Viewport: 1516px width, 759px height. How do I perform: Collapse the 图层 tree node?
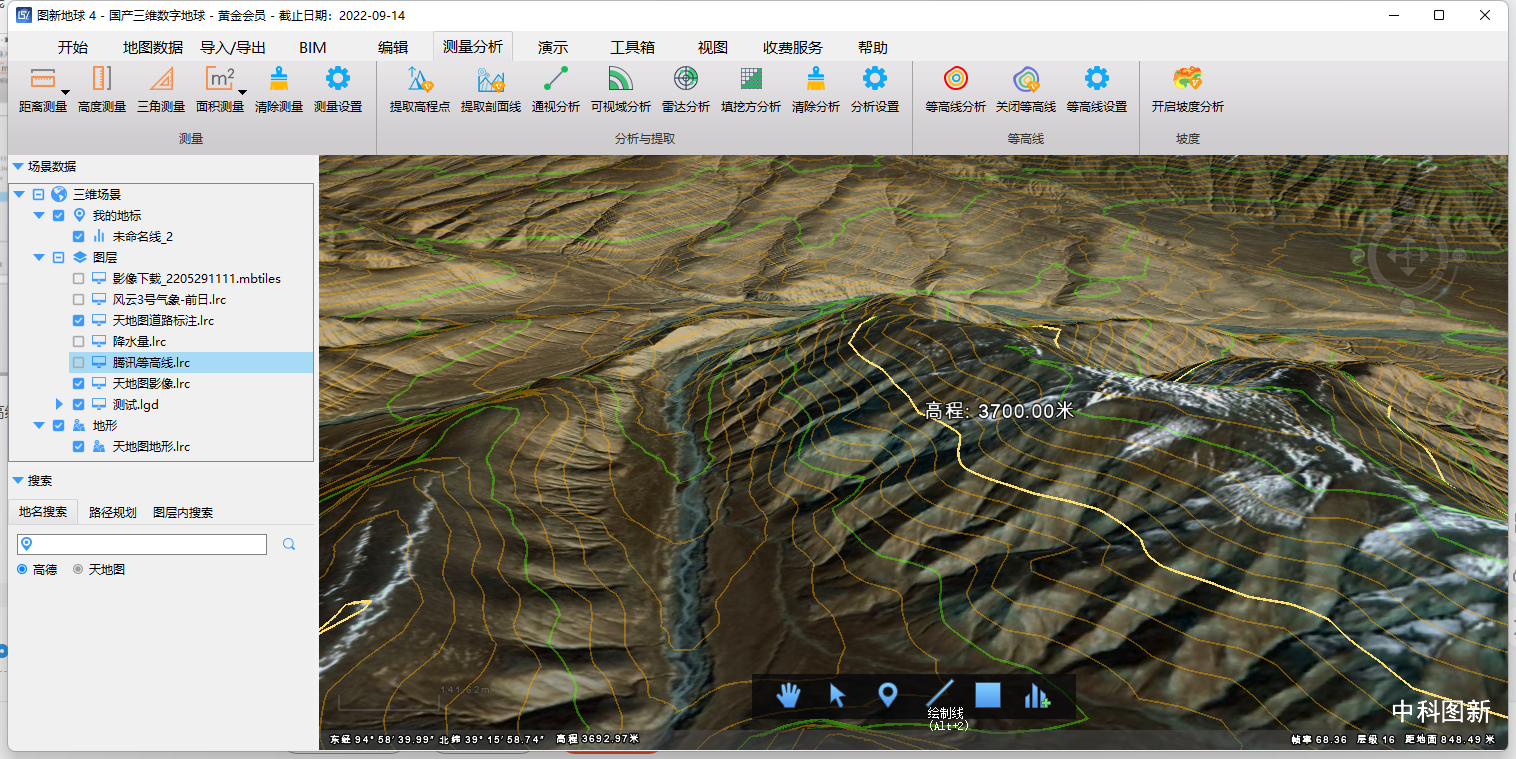(39, 257)
